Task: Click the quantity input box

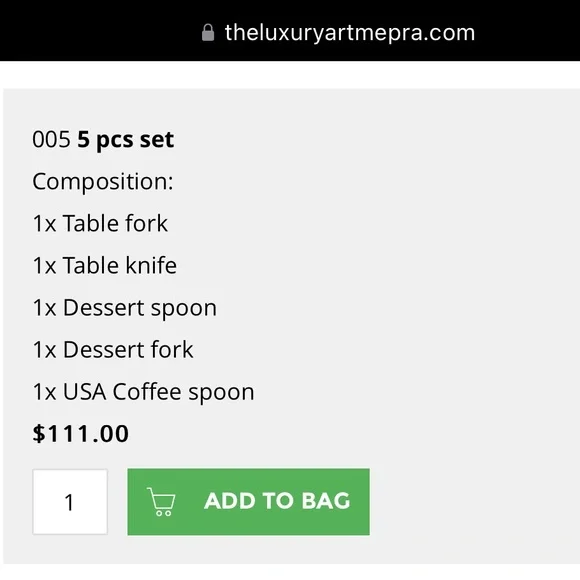Action: click(70, 502)
